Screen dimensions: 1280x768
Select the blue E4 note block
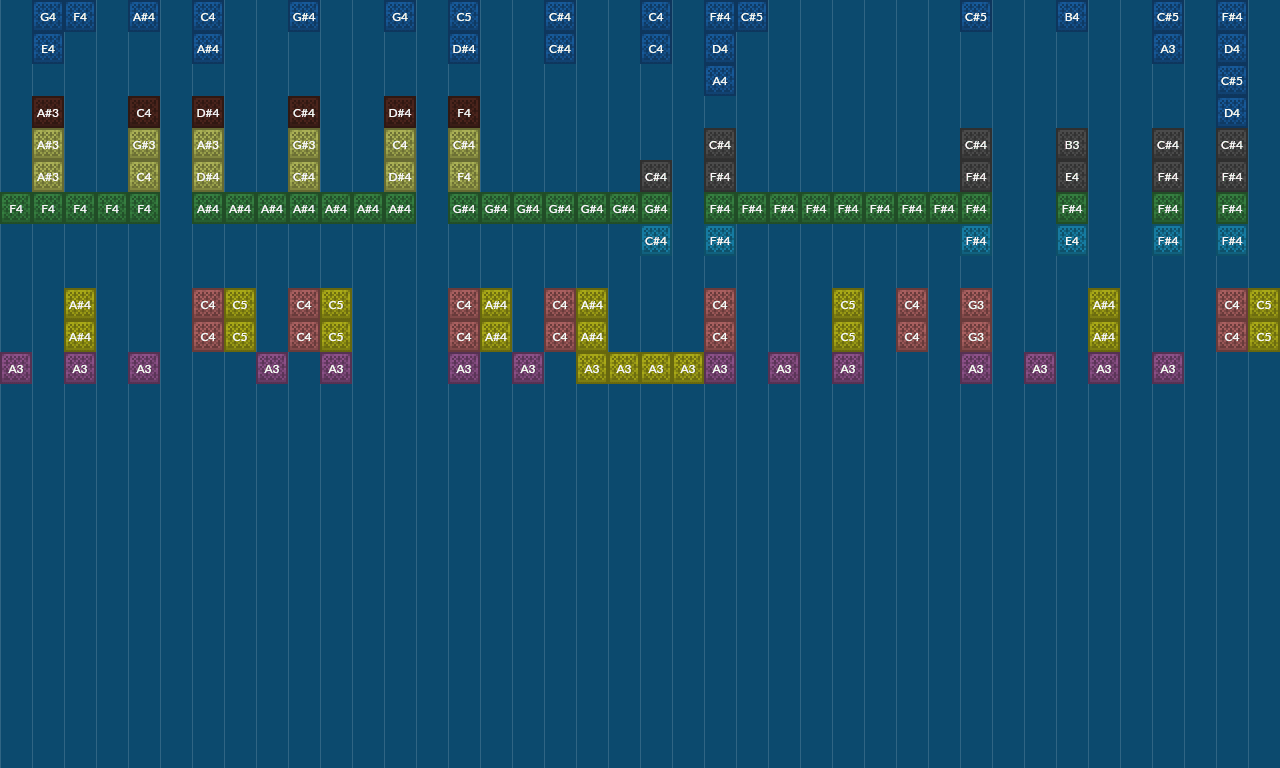(x=48, y=48)
